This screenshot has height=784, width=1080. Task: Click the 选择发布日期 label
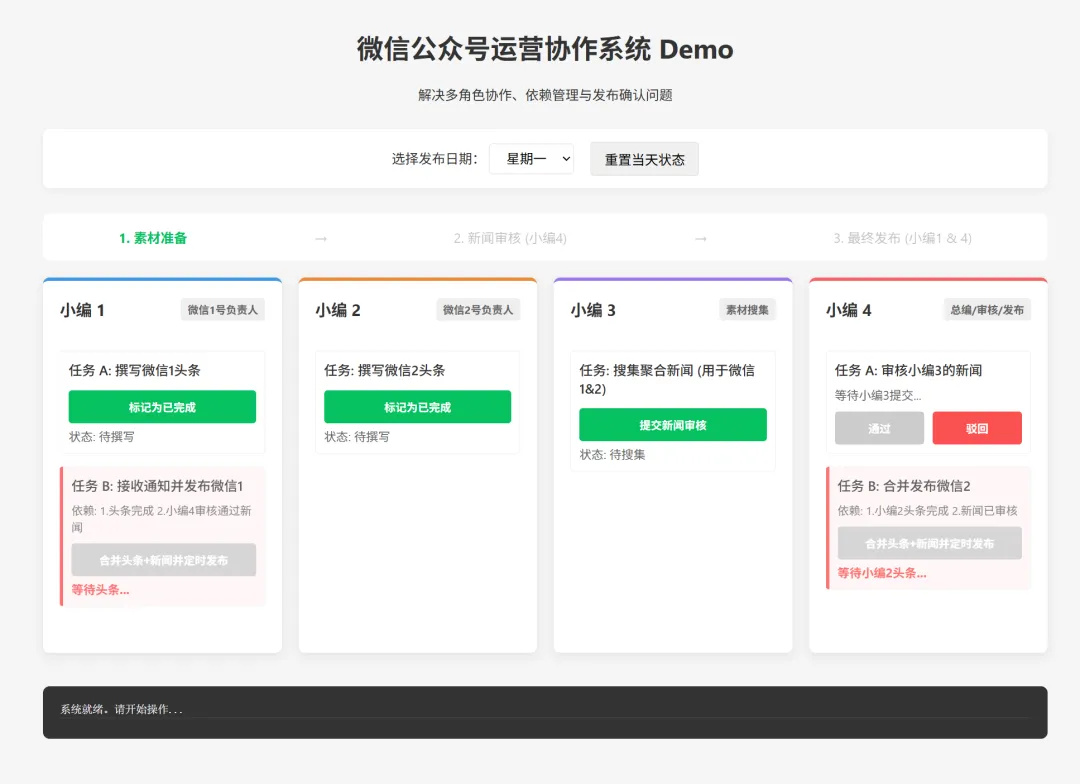(x=435, y=159)
